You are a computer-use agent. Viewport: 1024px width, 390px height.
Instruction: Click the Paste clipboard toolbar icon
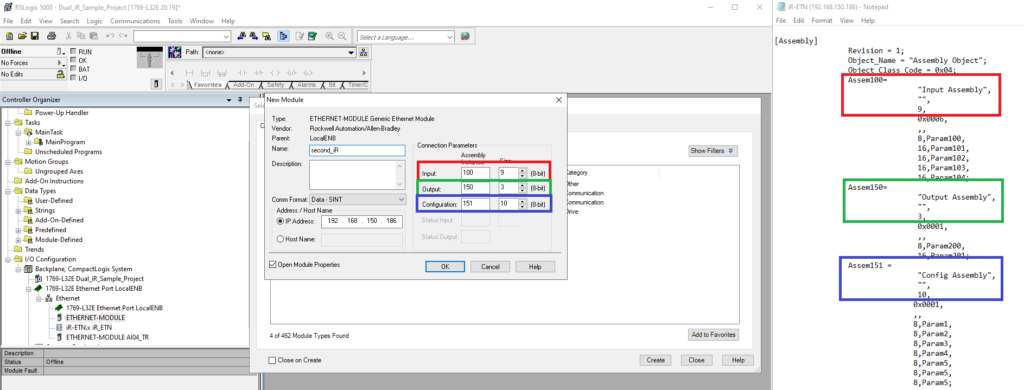(x=93, y=36)
